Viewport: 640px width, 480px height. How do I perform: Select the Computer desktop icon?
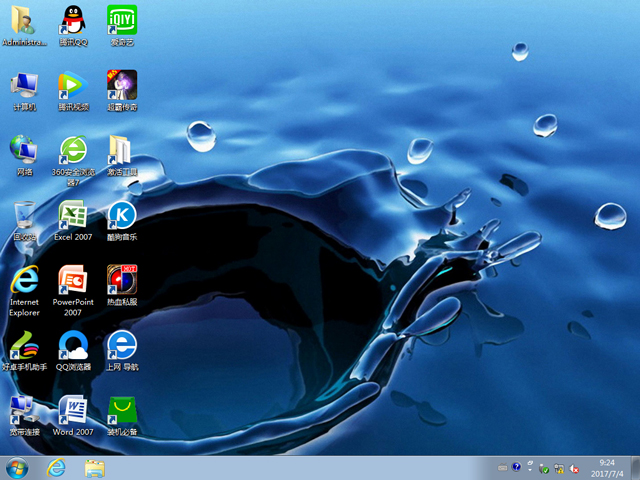tap(24, 85)
